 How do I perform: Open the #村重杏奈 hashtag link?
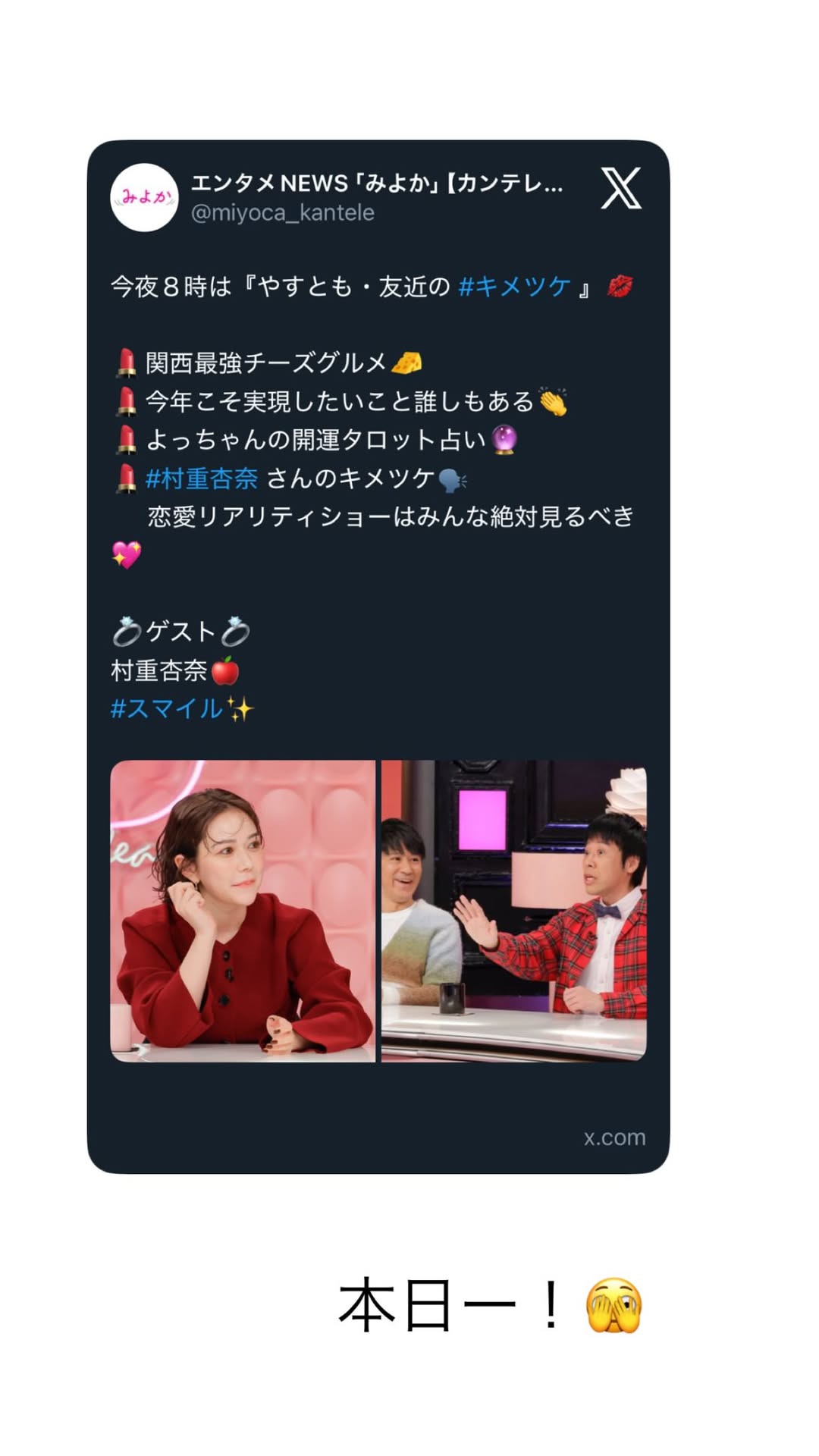[x=202, y=479]
